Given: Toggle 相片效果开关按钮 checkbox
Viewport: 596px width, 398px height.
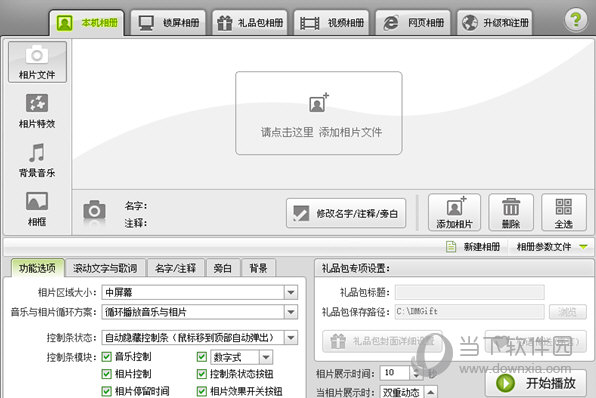Looking at the screenshot, I should pos(201,391).
